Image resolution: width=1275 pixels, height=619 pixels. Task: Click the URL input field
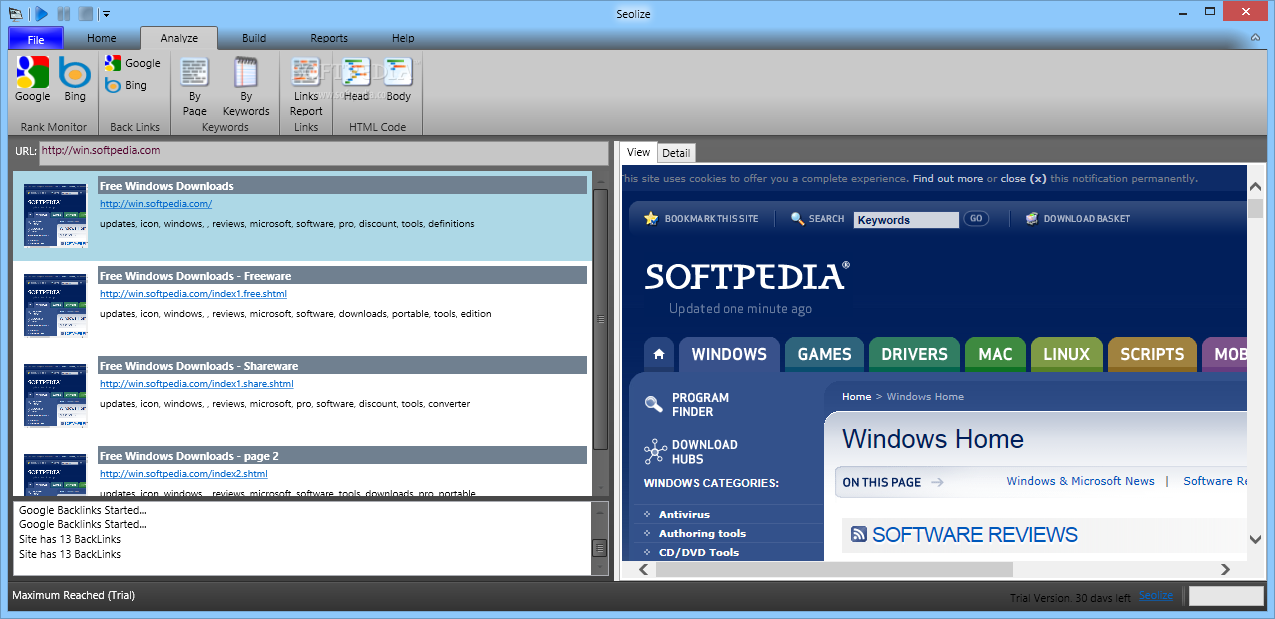(324, 153)
